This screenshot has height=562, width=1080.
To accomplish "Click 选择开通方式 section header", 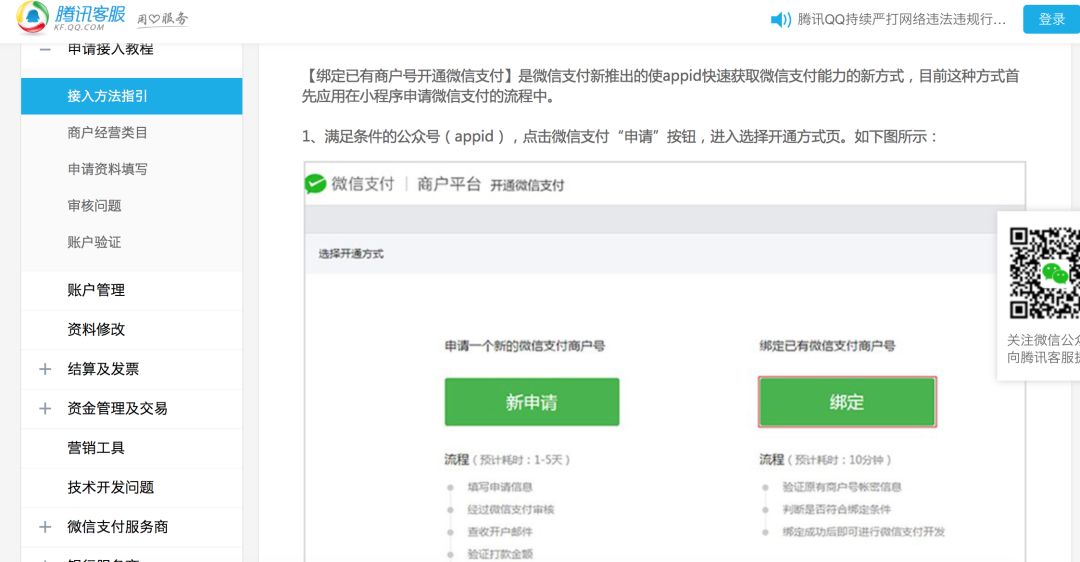I will (351, 253).
